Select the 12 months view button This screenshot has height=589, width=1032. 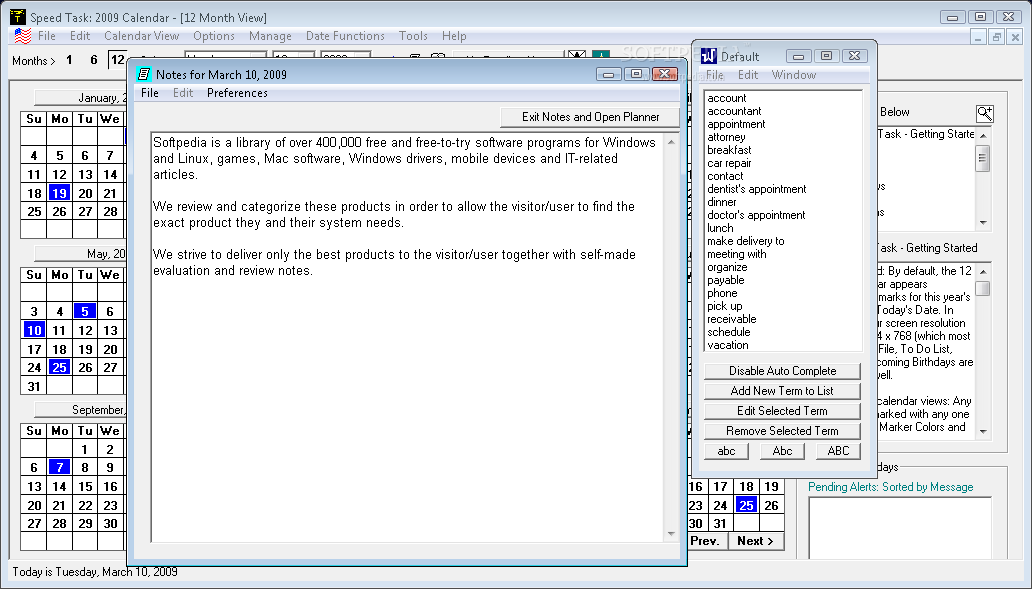(117, 60)
